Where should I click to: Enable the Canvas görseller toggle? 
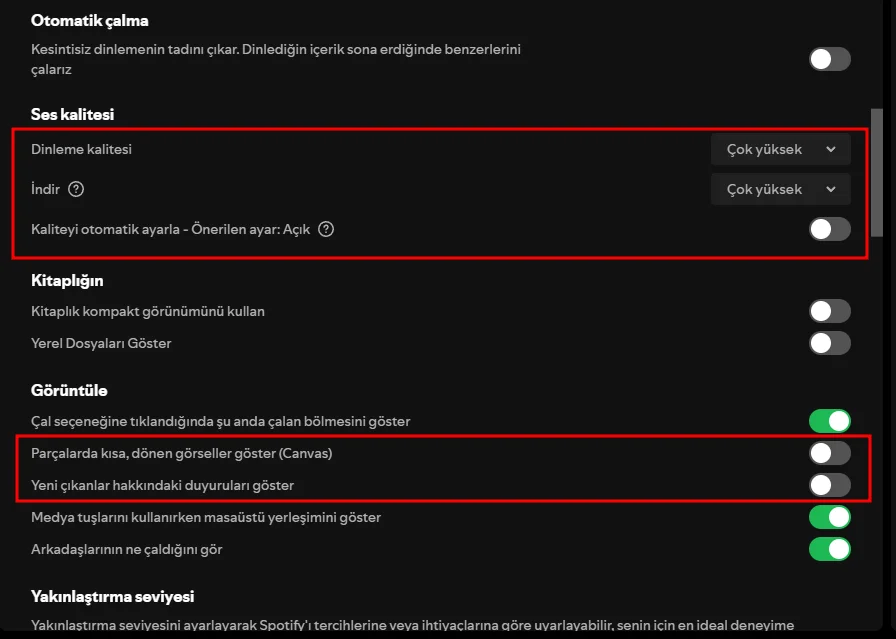pos(829,453)
